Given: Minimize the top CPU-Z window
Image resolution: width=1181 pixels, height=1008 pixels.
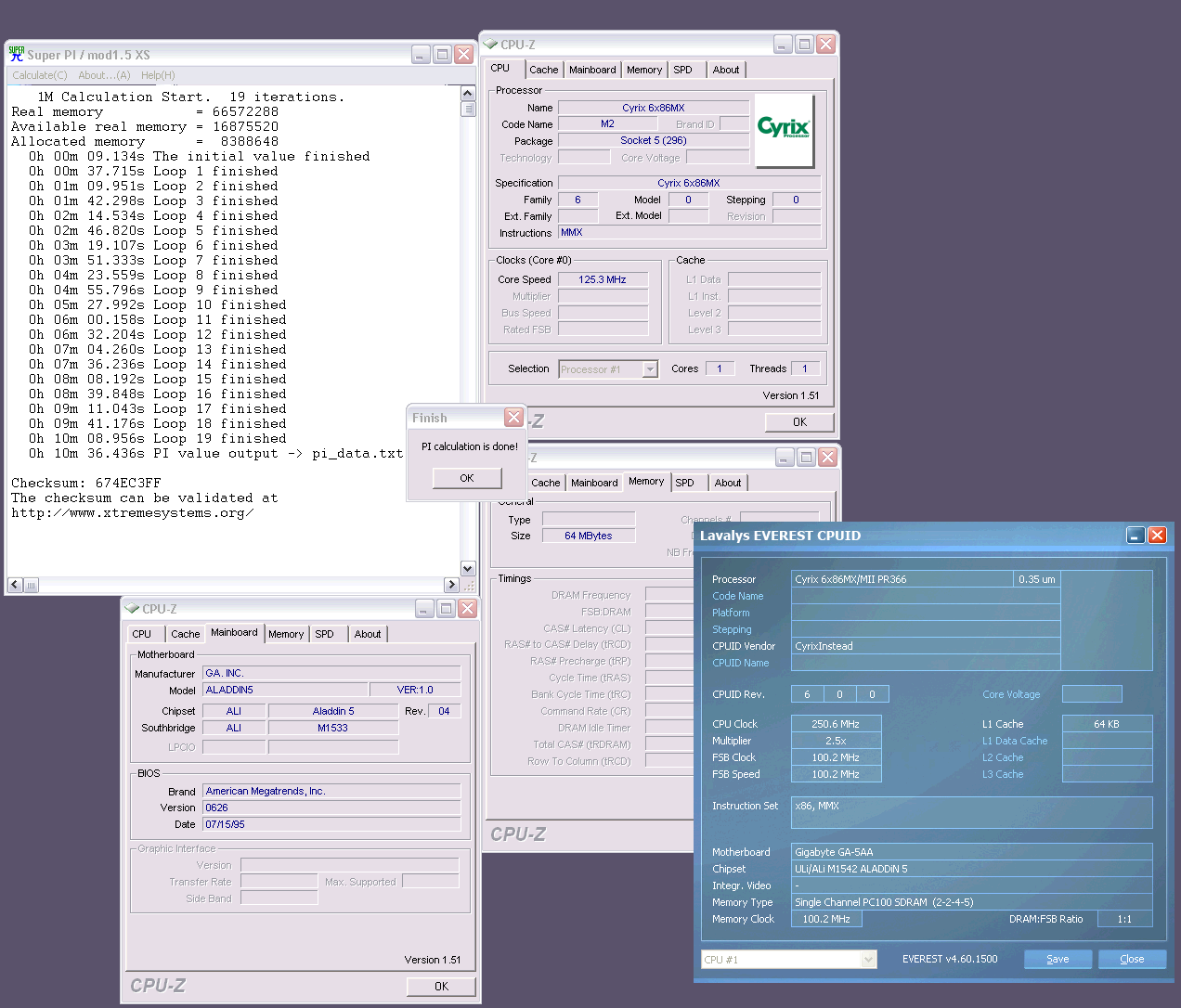Looking at the screenshot, I should (x=783, y=44).
